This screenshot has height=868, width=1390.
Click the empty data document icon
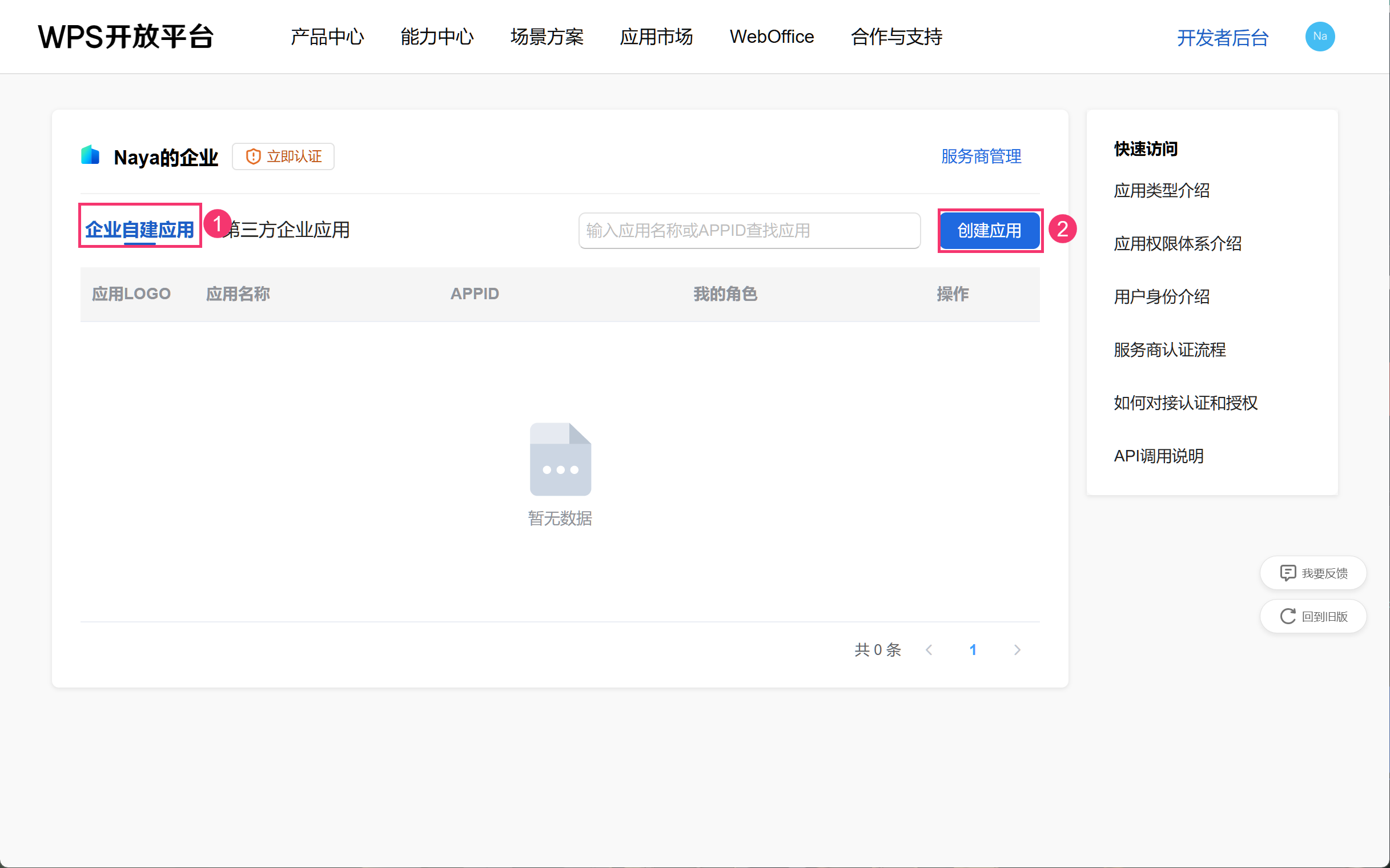coord(560,459)
